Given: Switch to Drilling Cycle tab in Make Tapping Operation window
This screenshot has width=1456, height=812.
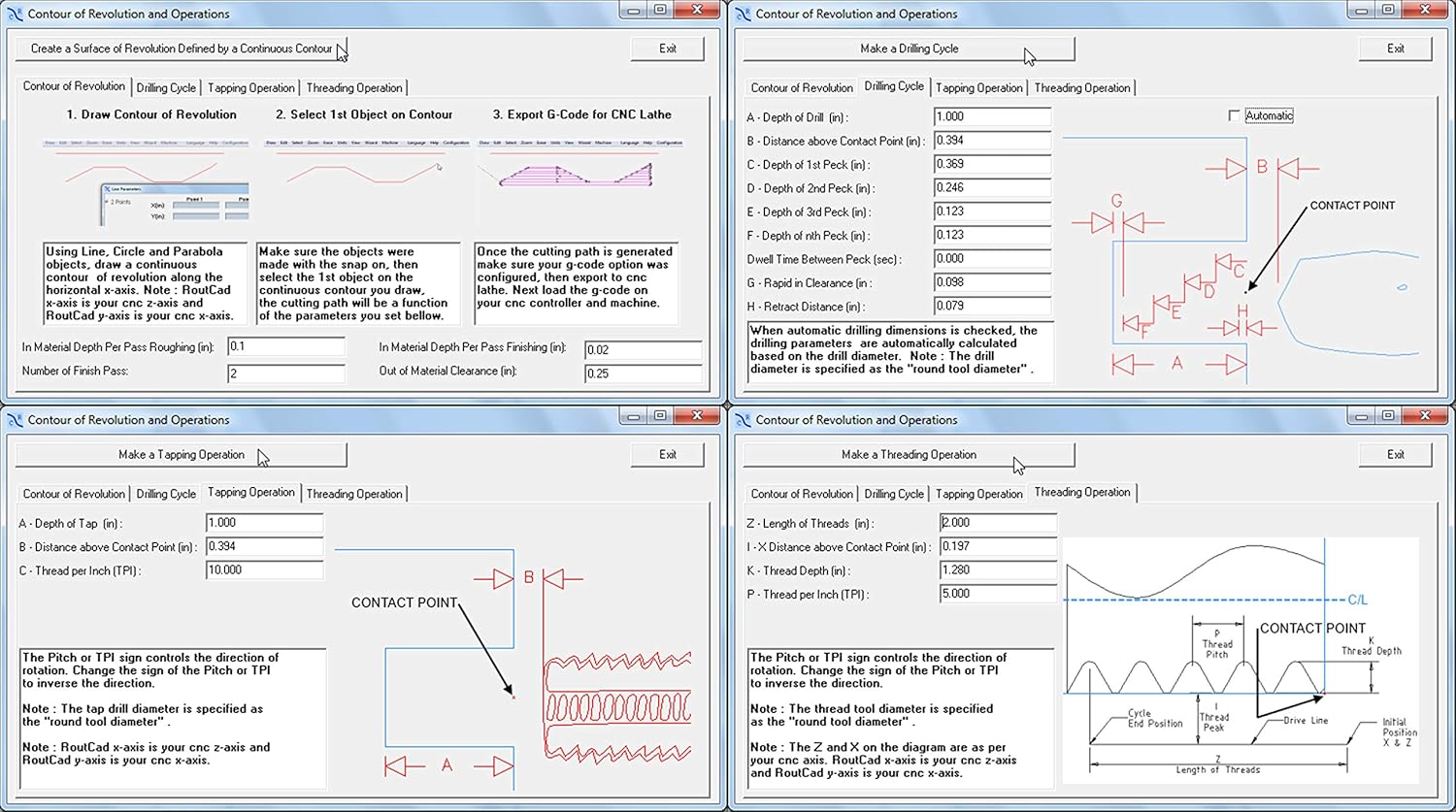Looking at the screenshot, I should click(x=166, y=494).
